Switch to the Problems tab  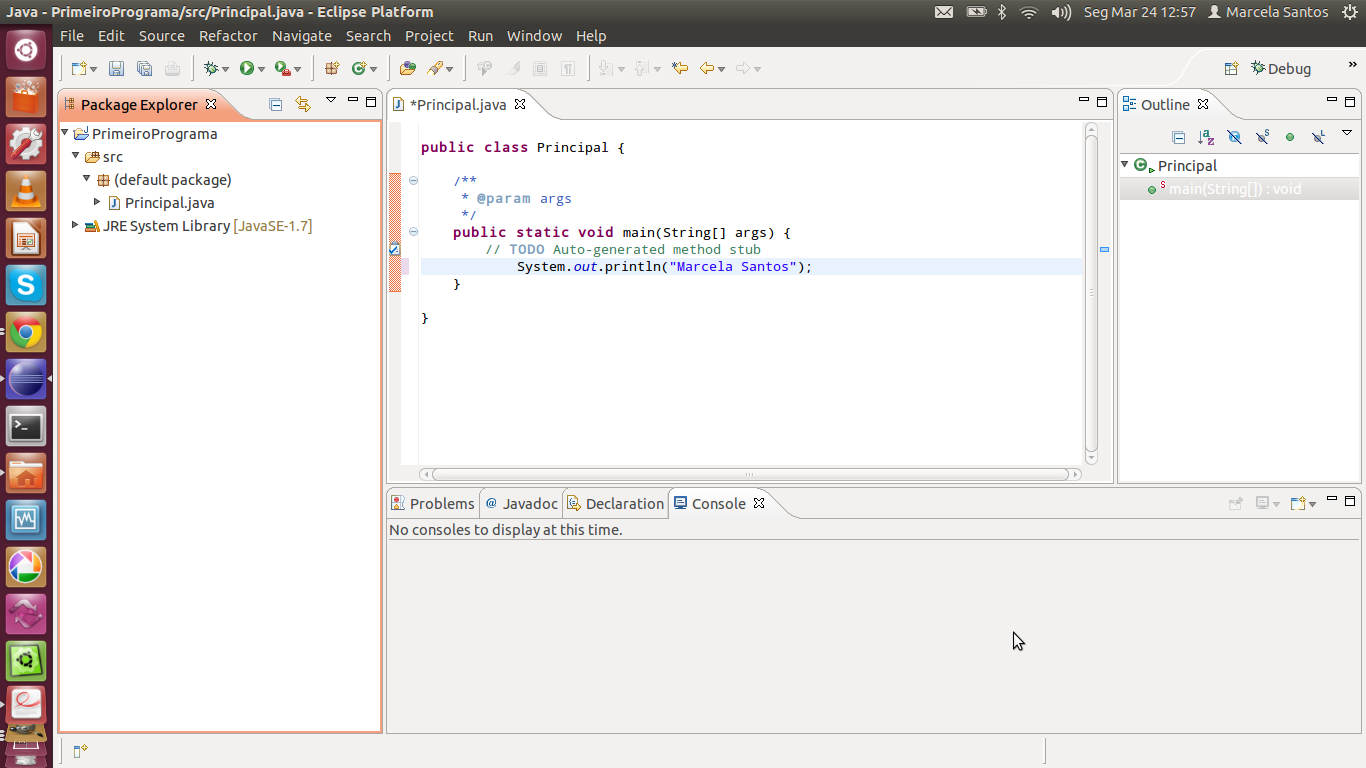[x=432, y=504]
